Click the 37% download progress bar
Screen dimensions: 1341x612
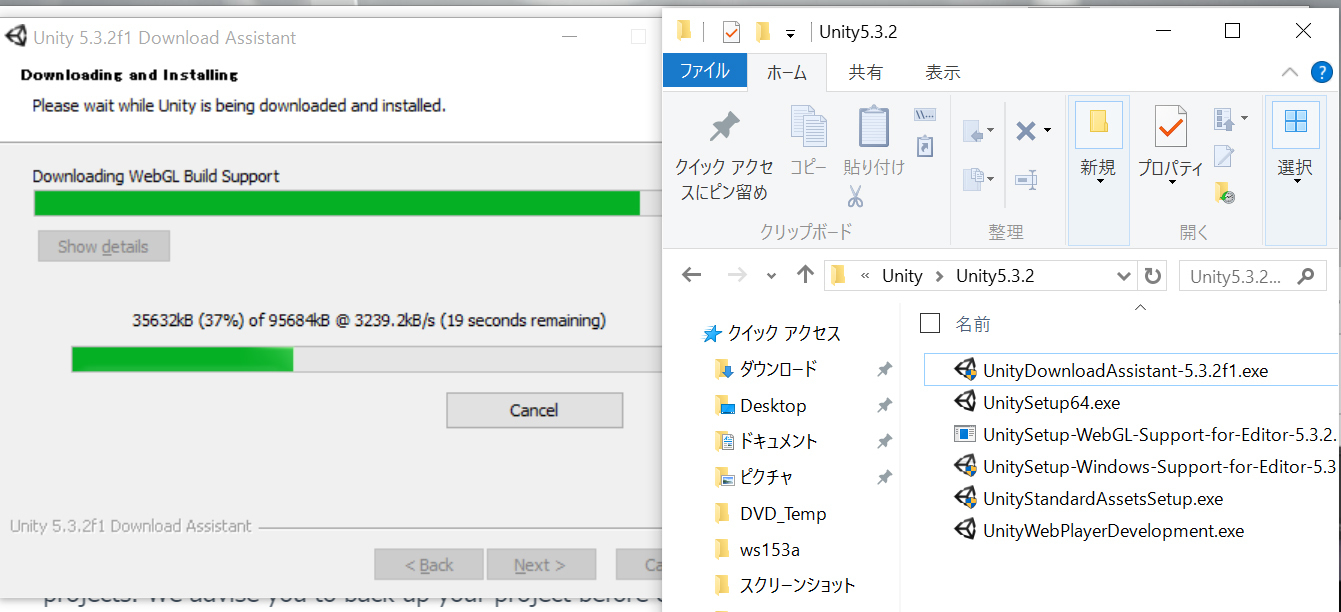[366, 359]
